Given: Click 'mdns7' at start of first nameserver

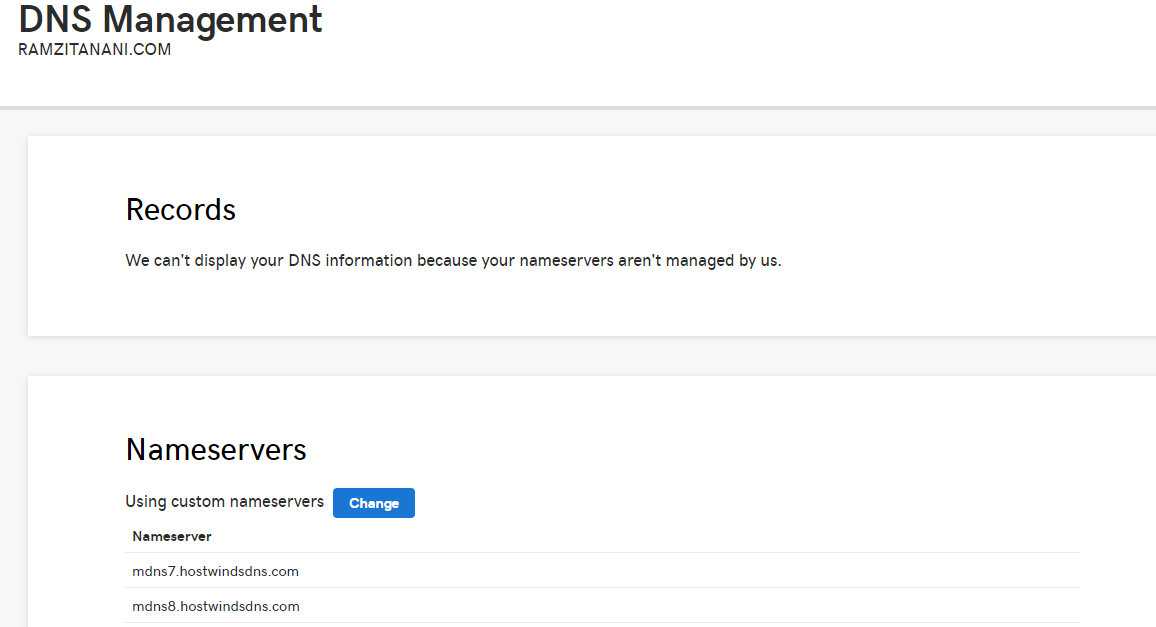Looking at the screenshot, I should 152,571.
